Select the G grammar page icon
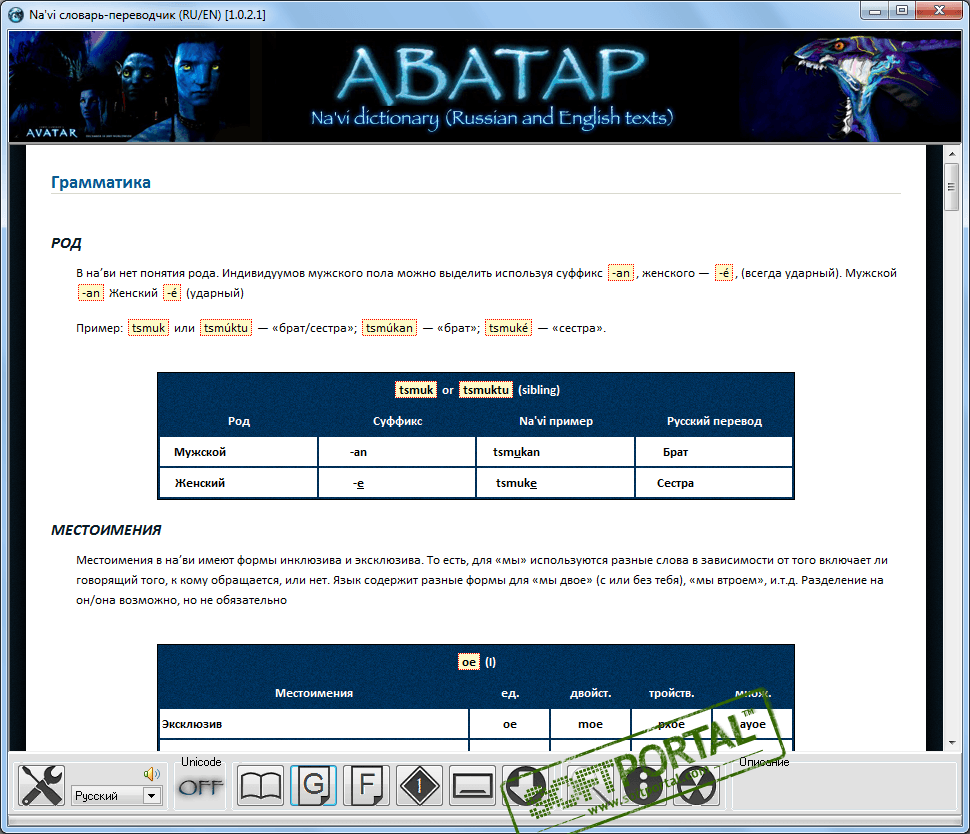 314,786
